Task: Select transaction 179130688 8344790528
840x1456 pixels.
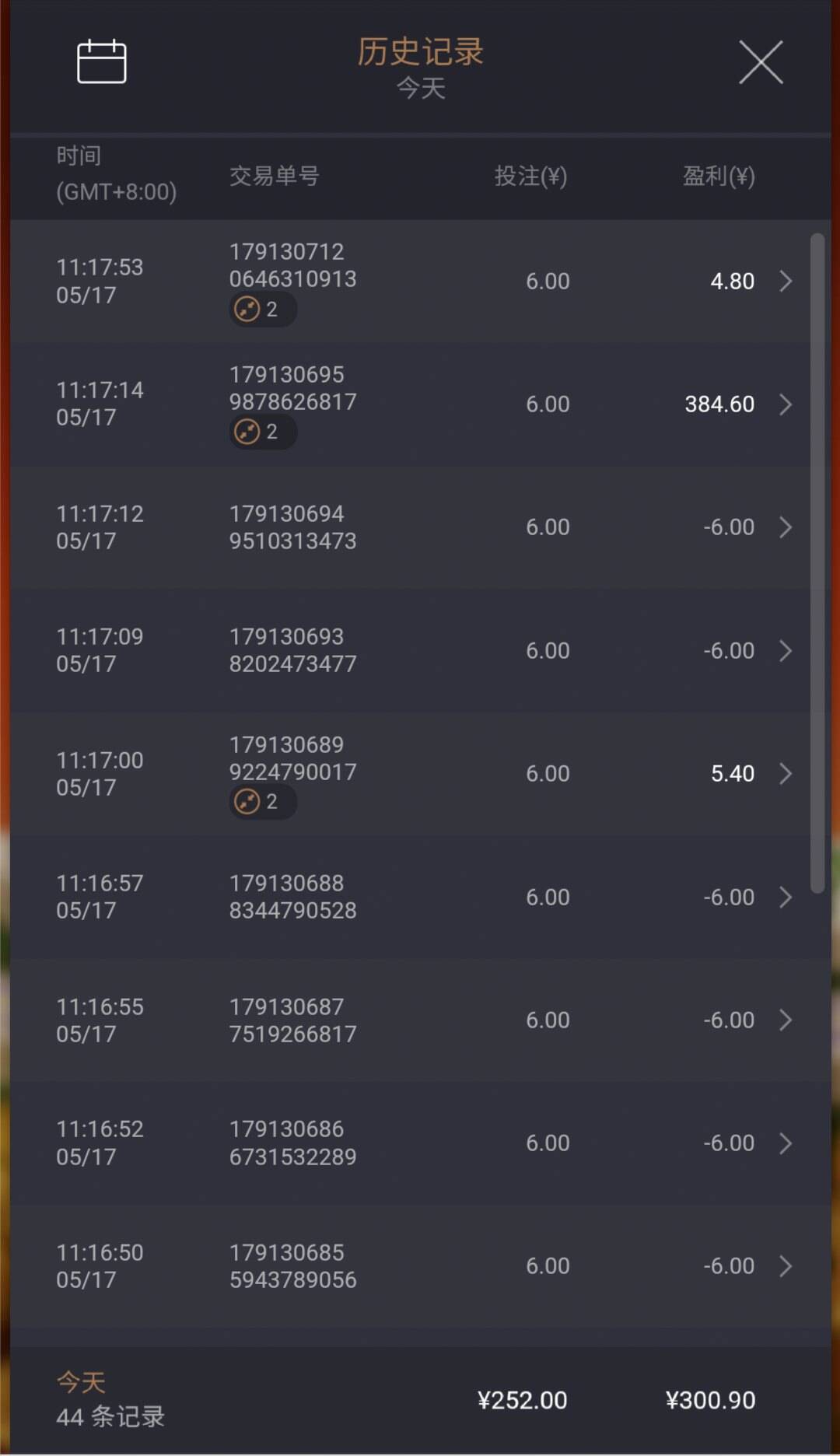Action: pos(292,898)
